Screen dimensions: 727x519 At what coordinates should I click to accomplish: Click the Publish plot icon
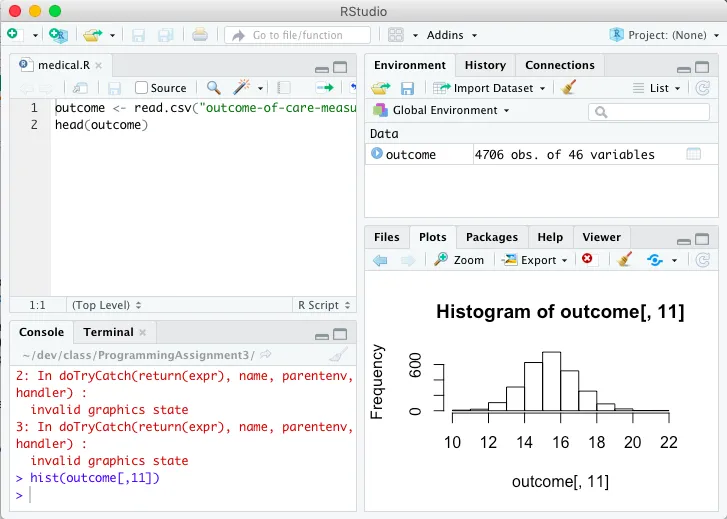[x=655, y=260]
